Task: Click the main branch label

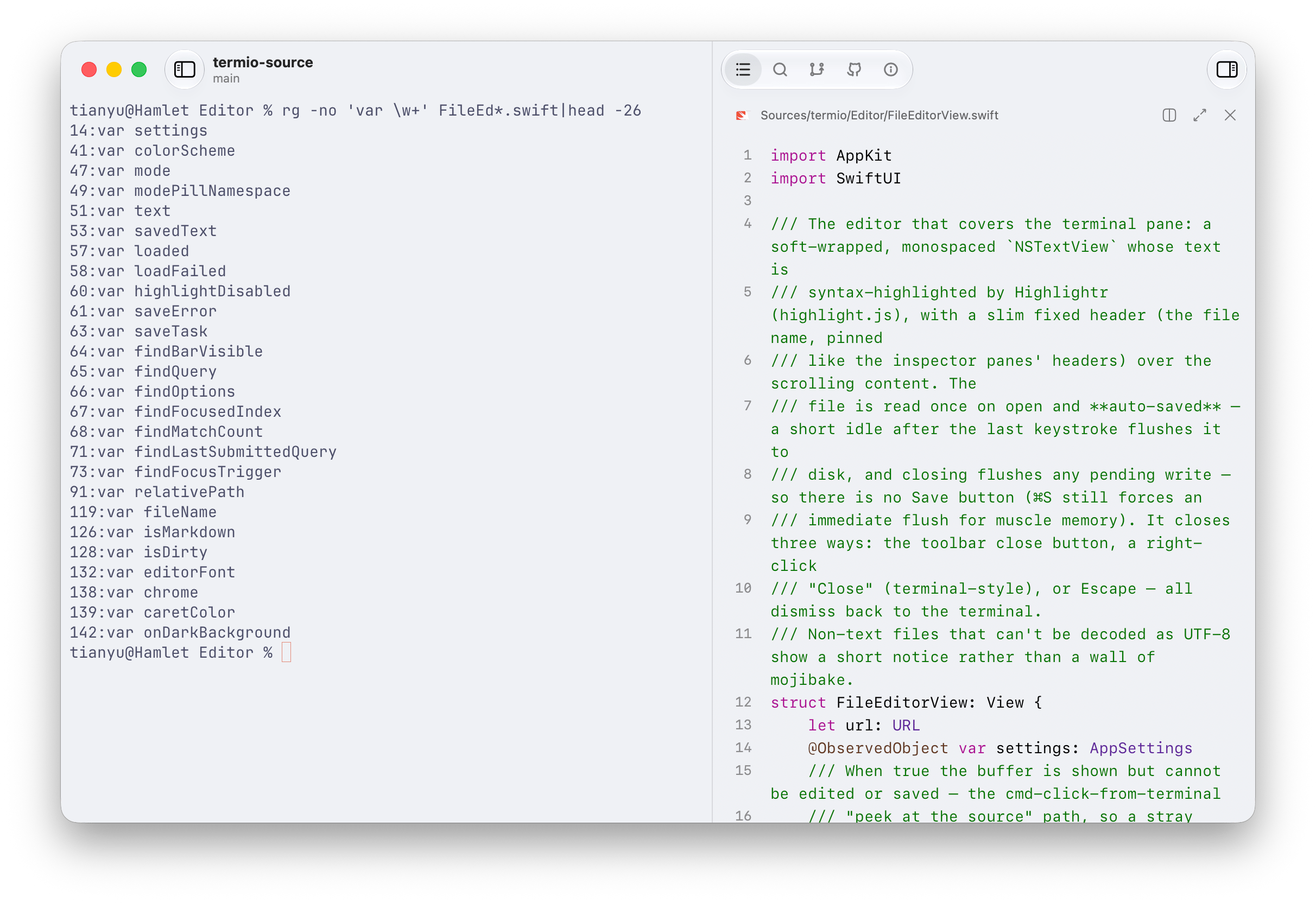Action: tap(226, 79)
